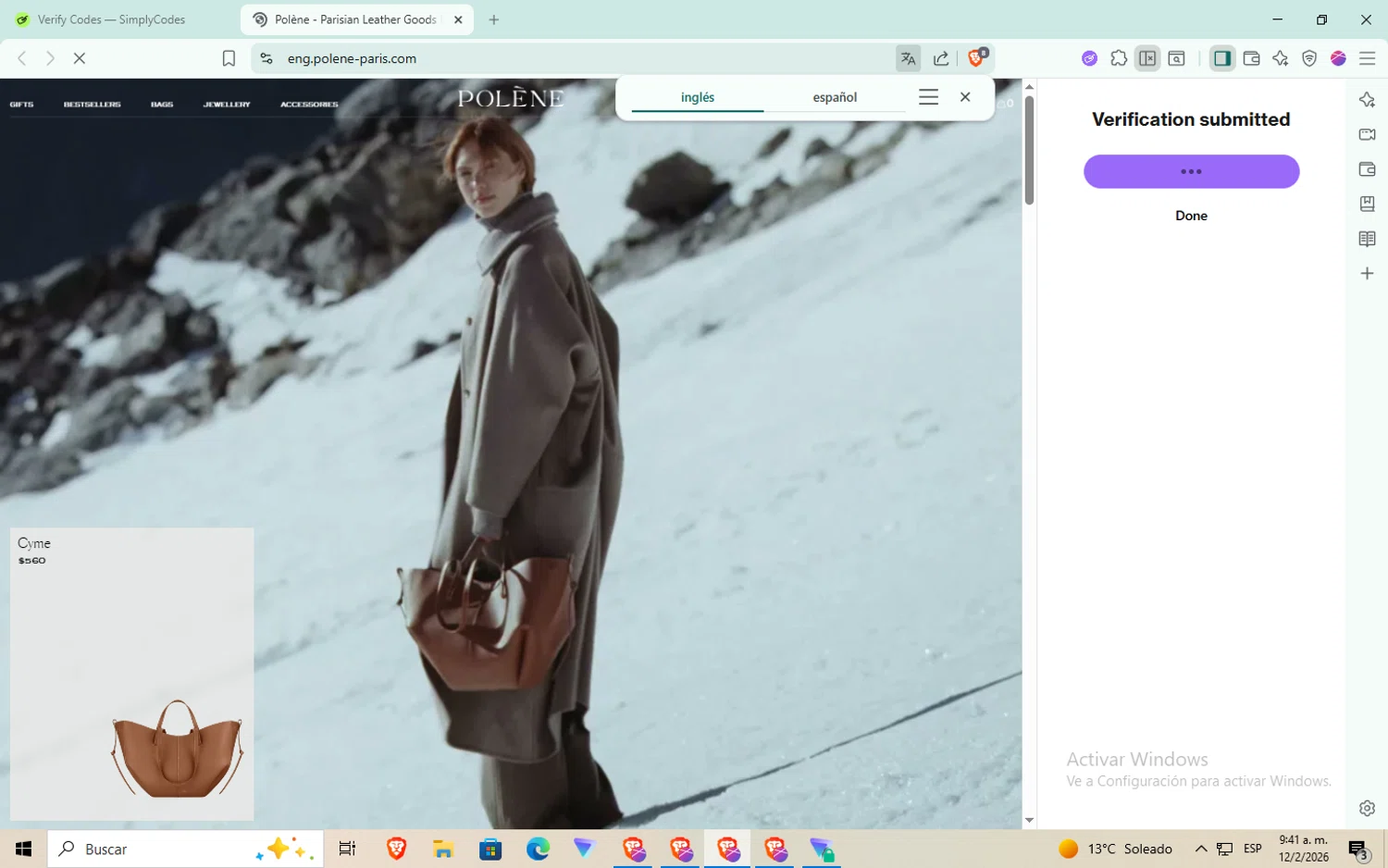Open the Brave main hamburger menu
This screenshot has height=868, width=1388.
click(x=1367, y=58)
